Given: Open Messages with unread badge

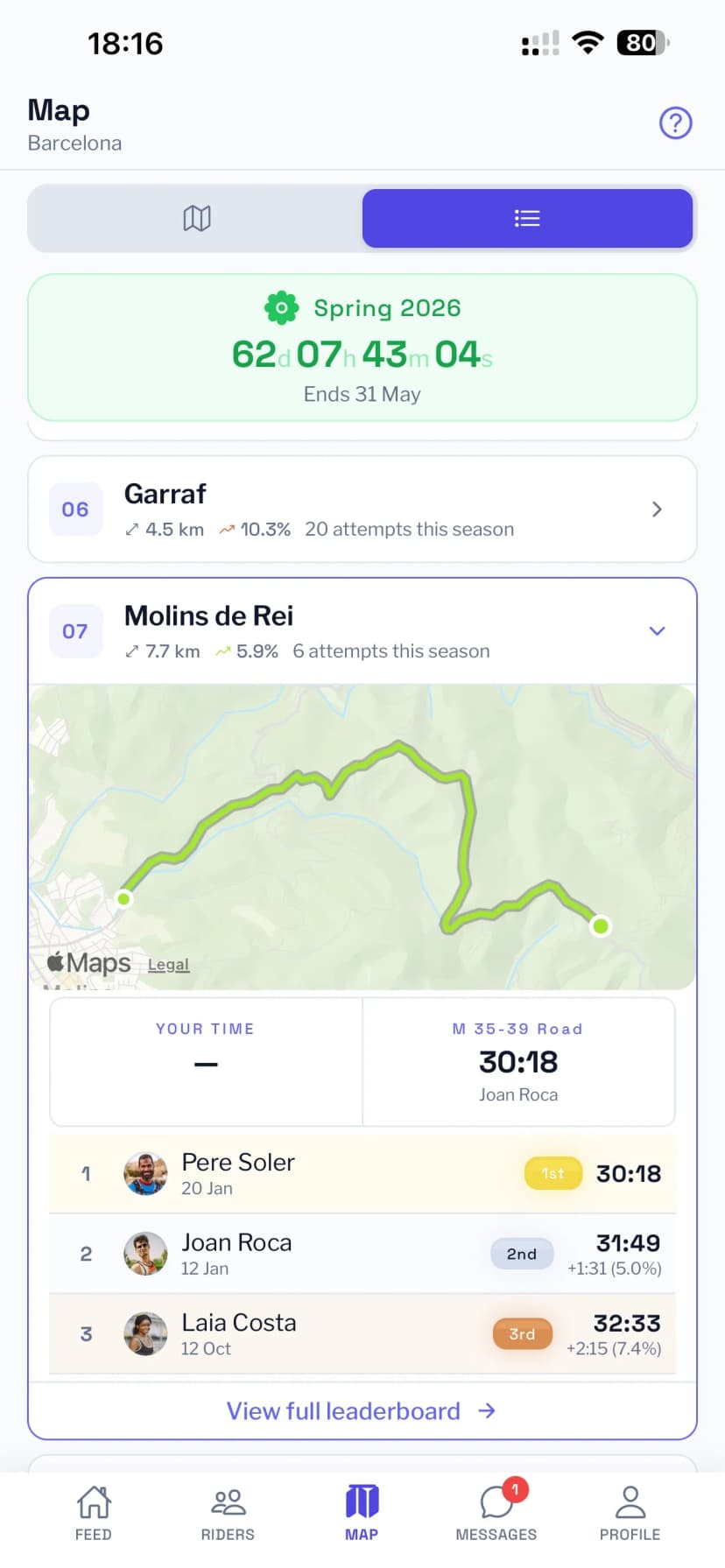Looking at the screenshot, I should (x=496, y=1512).
